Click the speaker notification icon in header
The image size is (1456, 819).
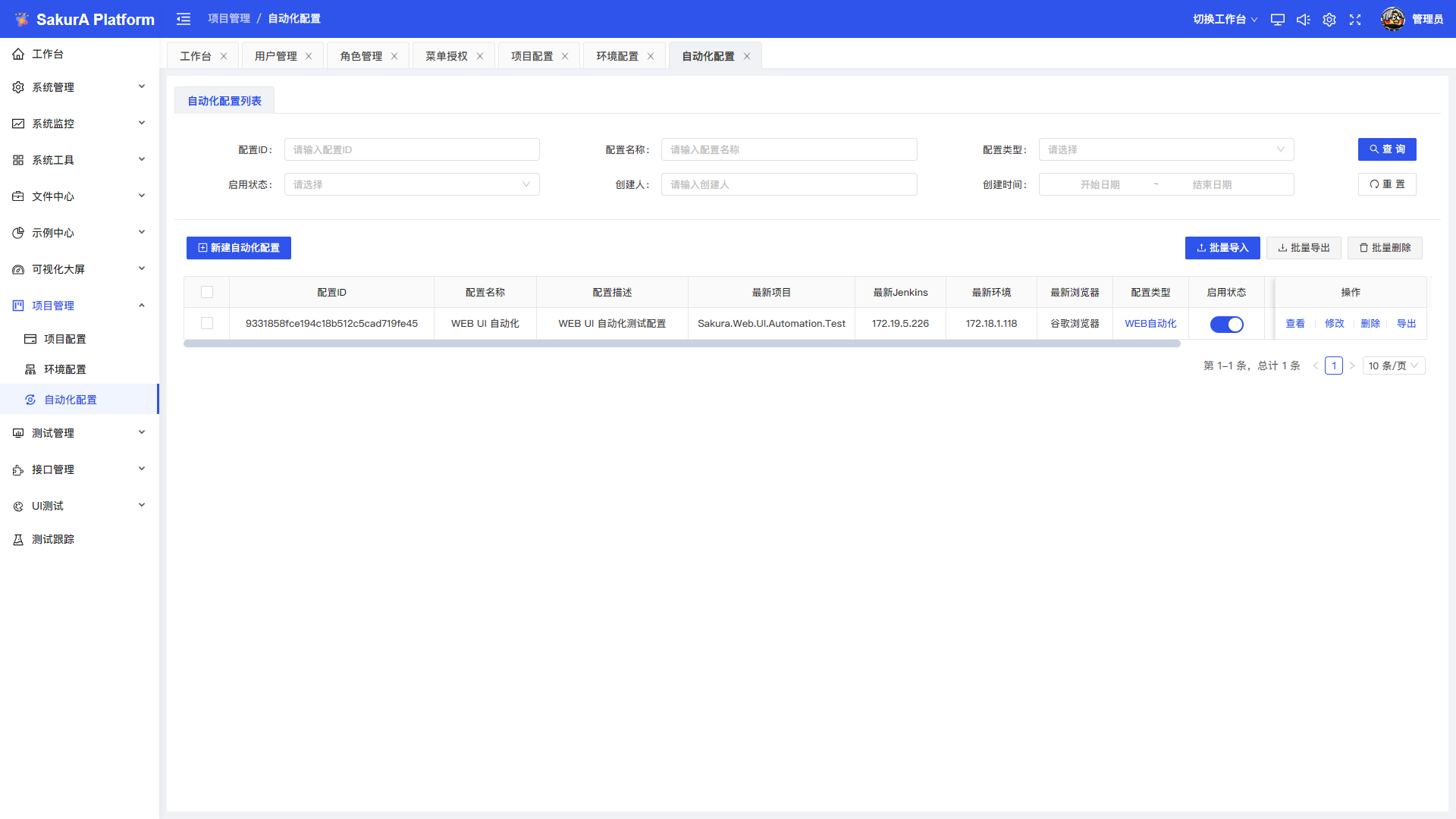click(x=1303, y=20)
